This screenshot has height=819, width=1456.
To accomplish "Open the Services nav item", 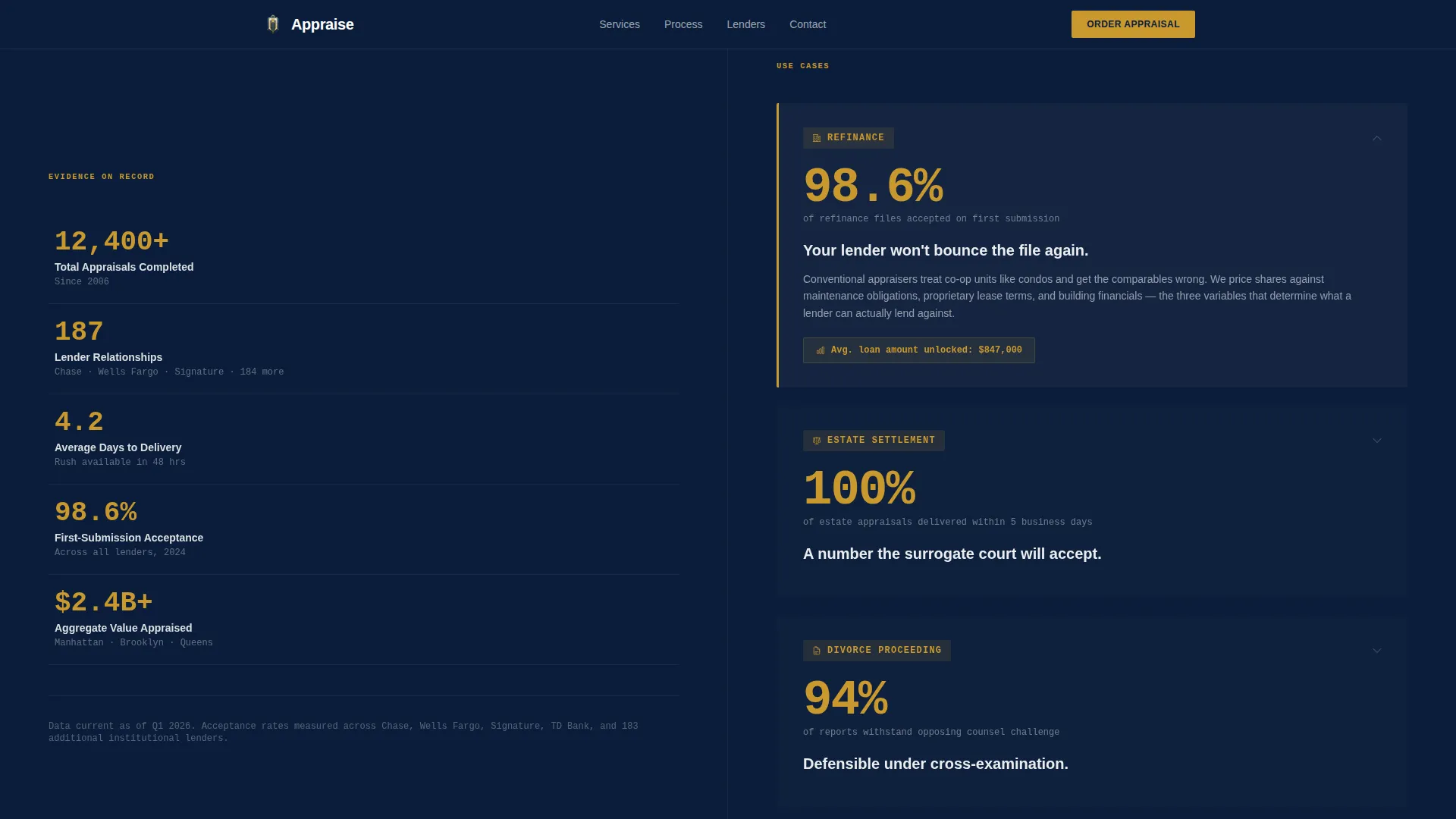I will pos(620,24).
